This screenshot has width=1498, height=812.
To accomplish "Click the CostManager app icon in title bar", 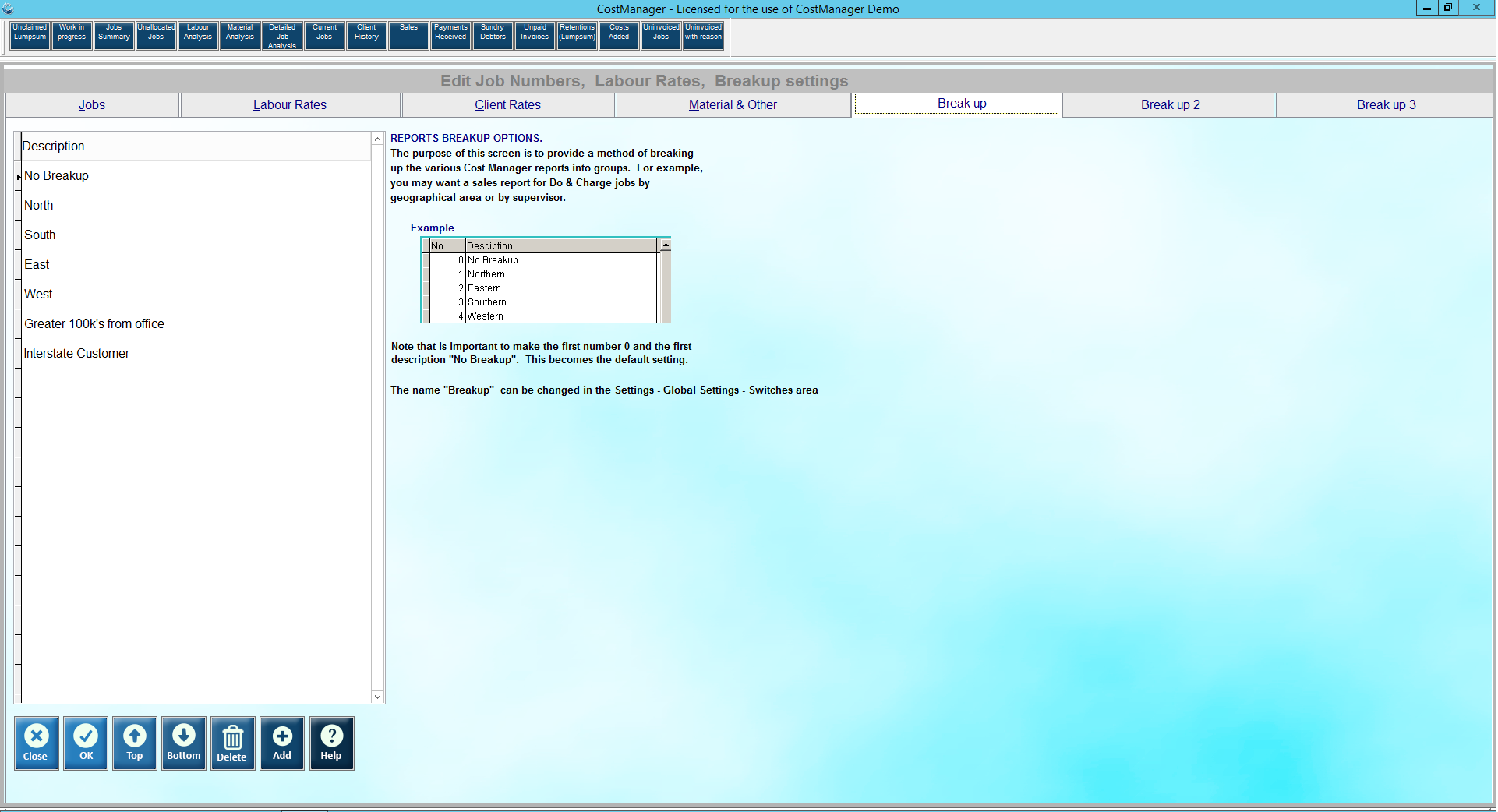I will pyautogui.click(x=8, y=9).
